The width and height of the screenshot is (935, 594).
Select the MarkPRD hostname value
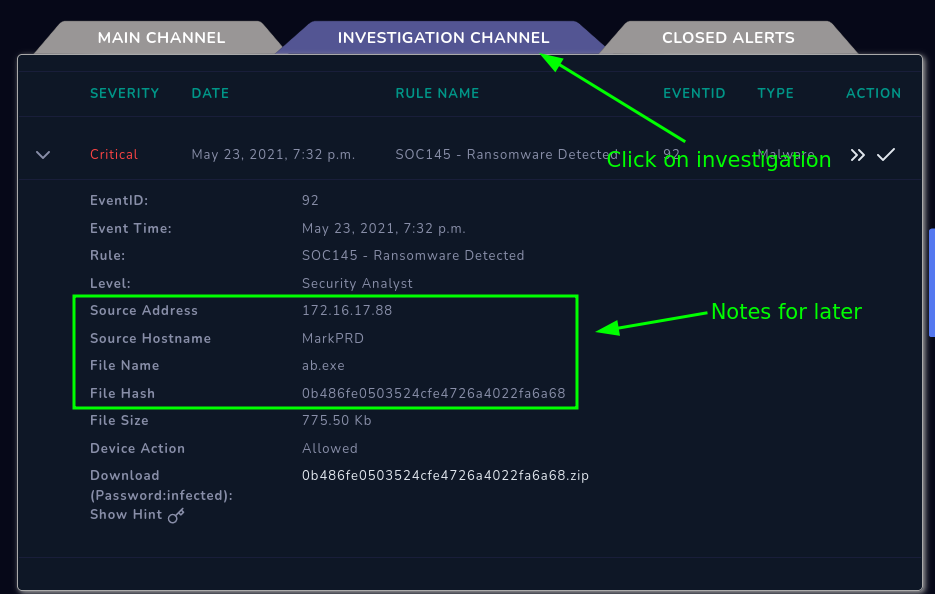click(x=333, y=339)
